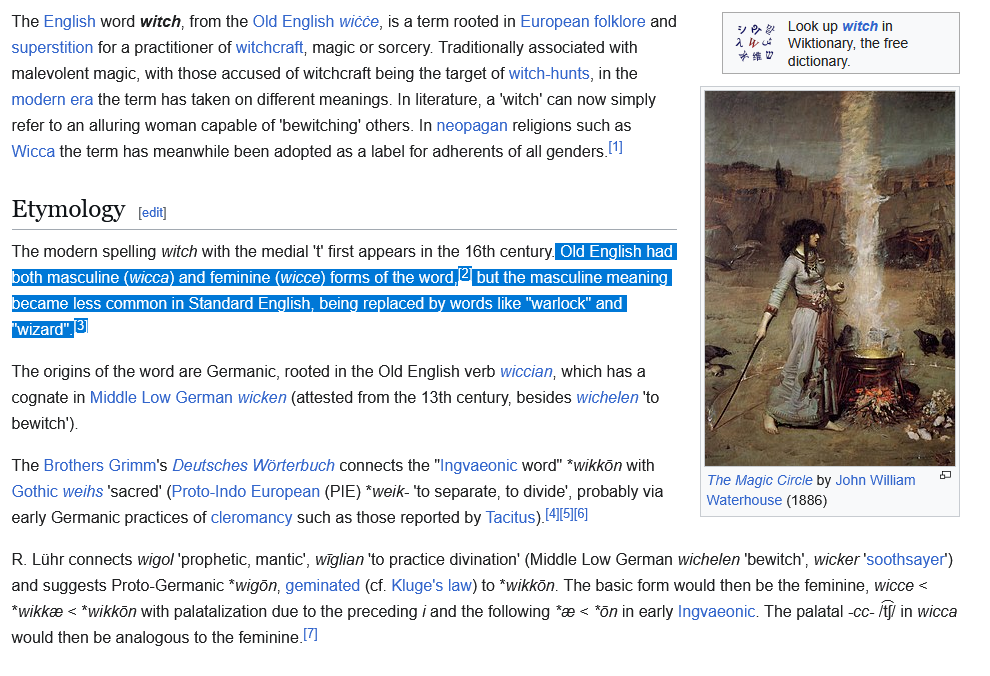Jump to footnote [3] after 'wizard'
Viewport: 990px width, 676px height.
81,325
